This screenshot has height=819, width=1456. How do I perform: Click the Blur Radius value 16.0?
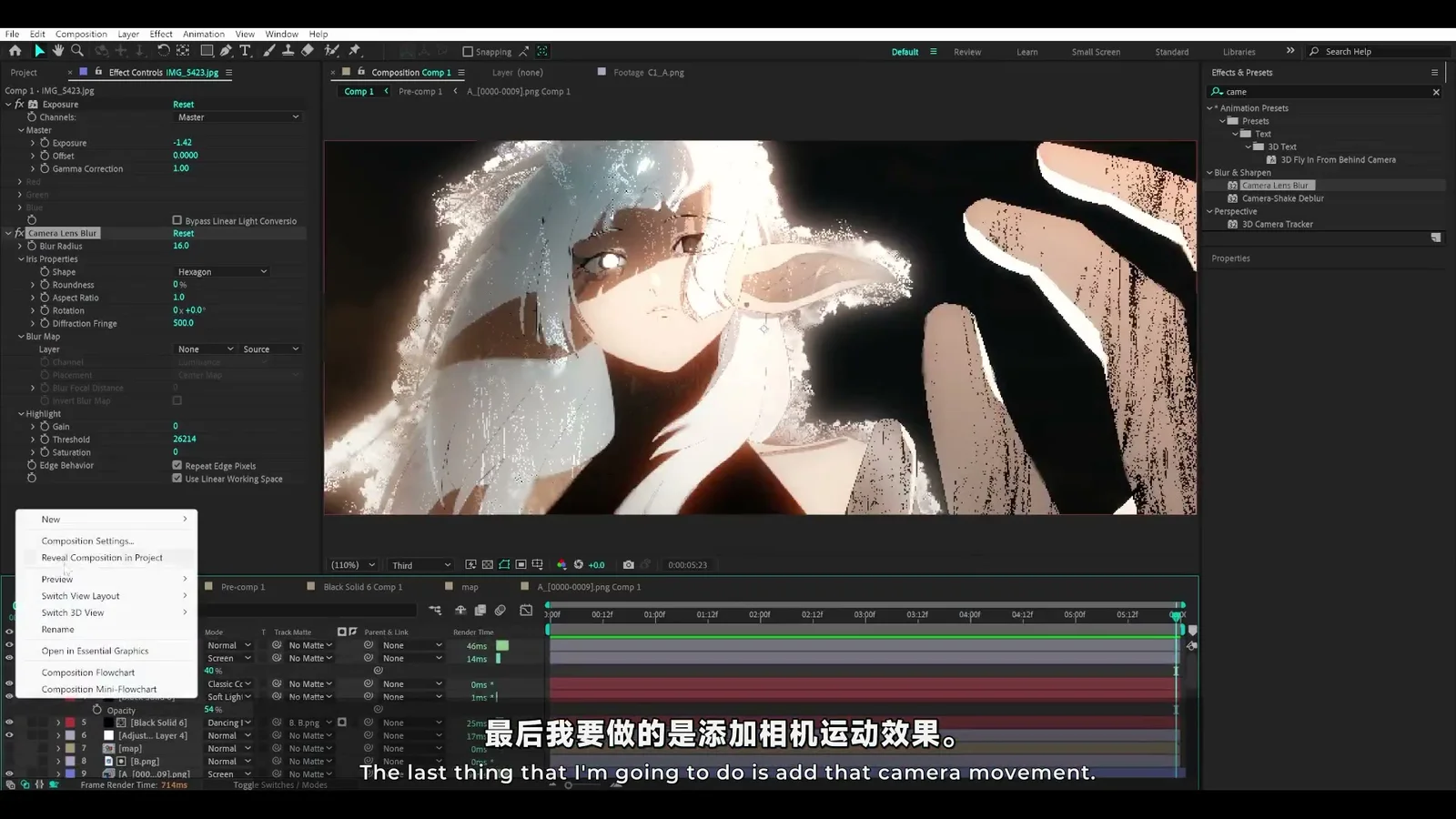coord(181,247)
